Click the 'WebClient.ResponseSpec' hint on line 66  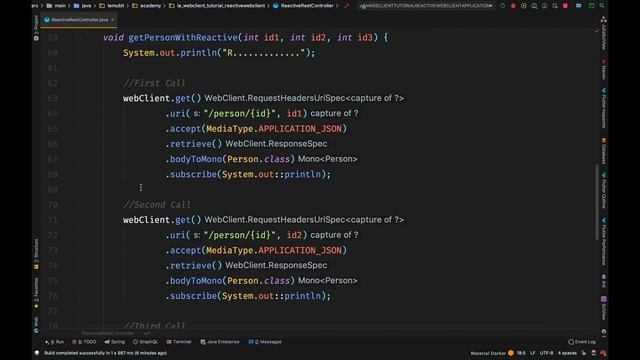(x=276, y=144)
